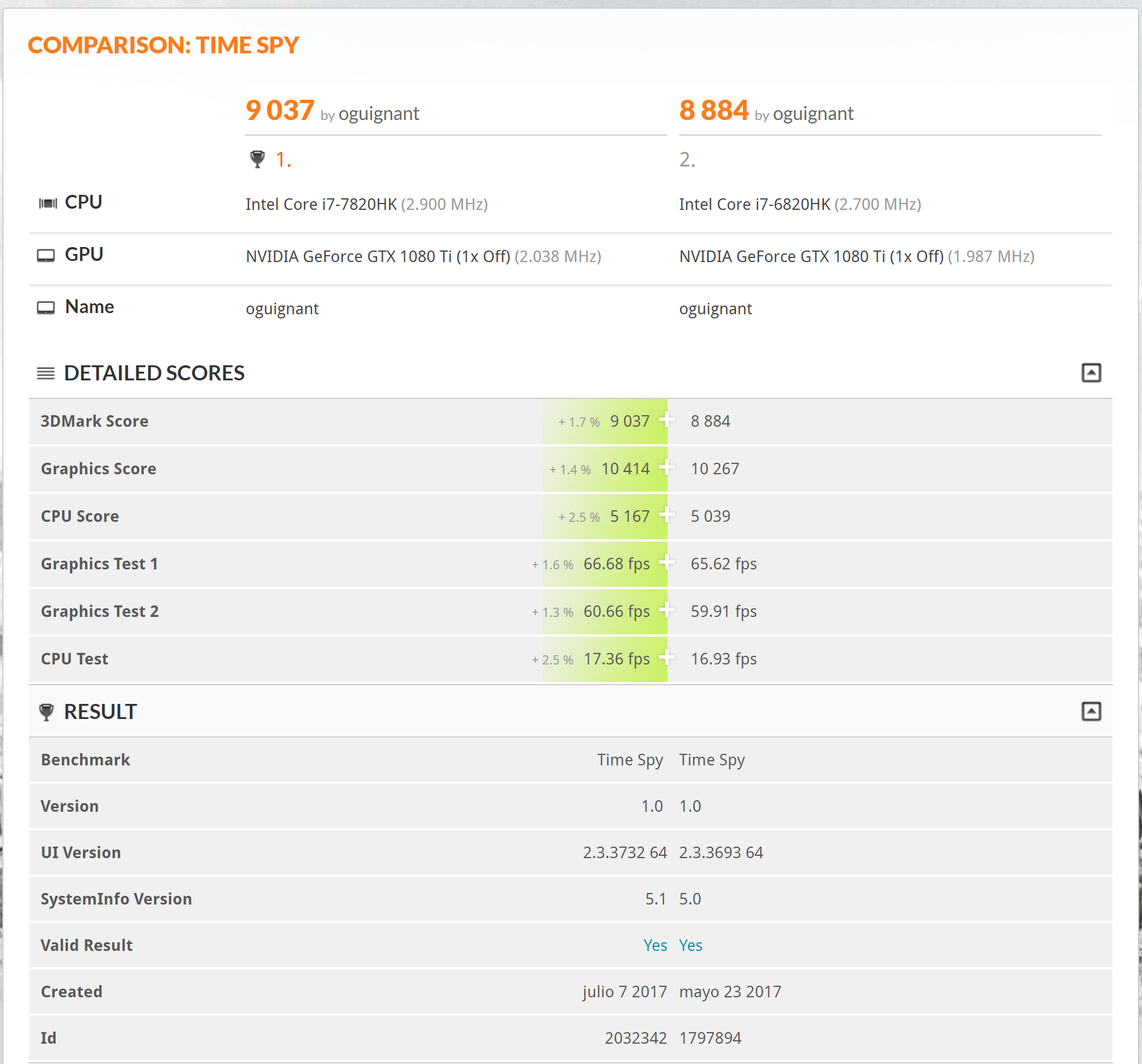Click Graphics Test 2 value 60.66 fps
Image resolution: width=1142 pixels, height=1064 pixels.
tap(617, 611)
